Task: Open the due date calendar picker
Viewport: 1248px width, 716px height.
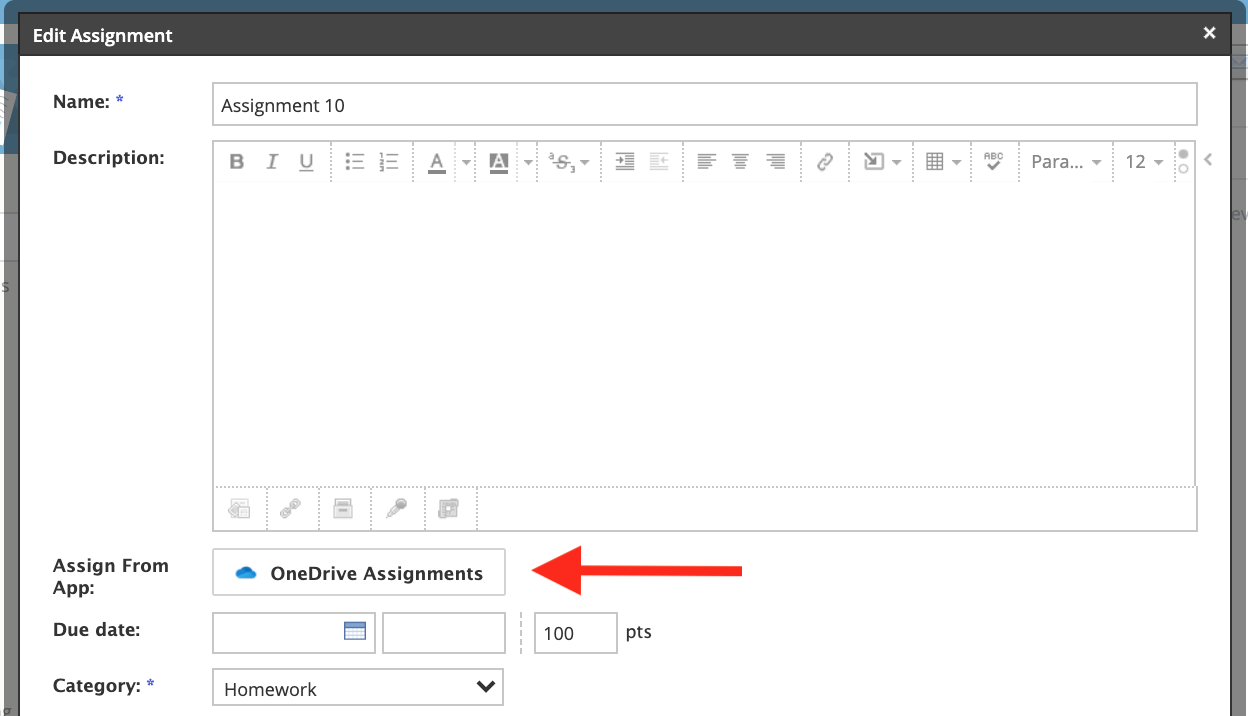Action: point(354,632)
